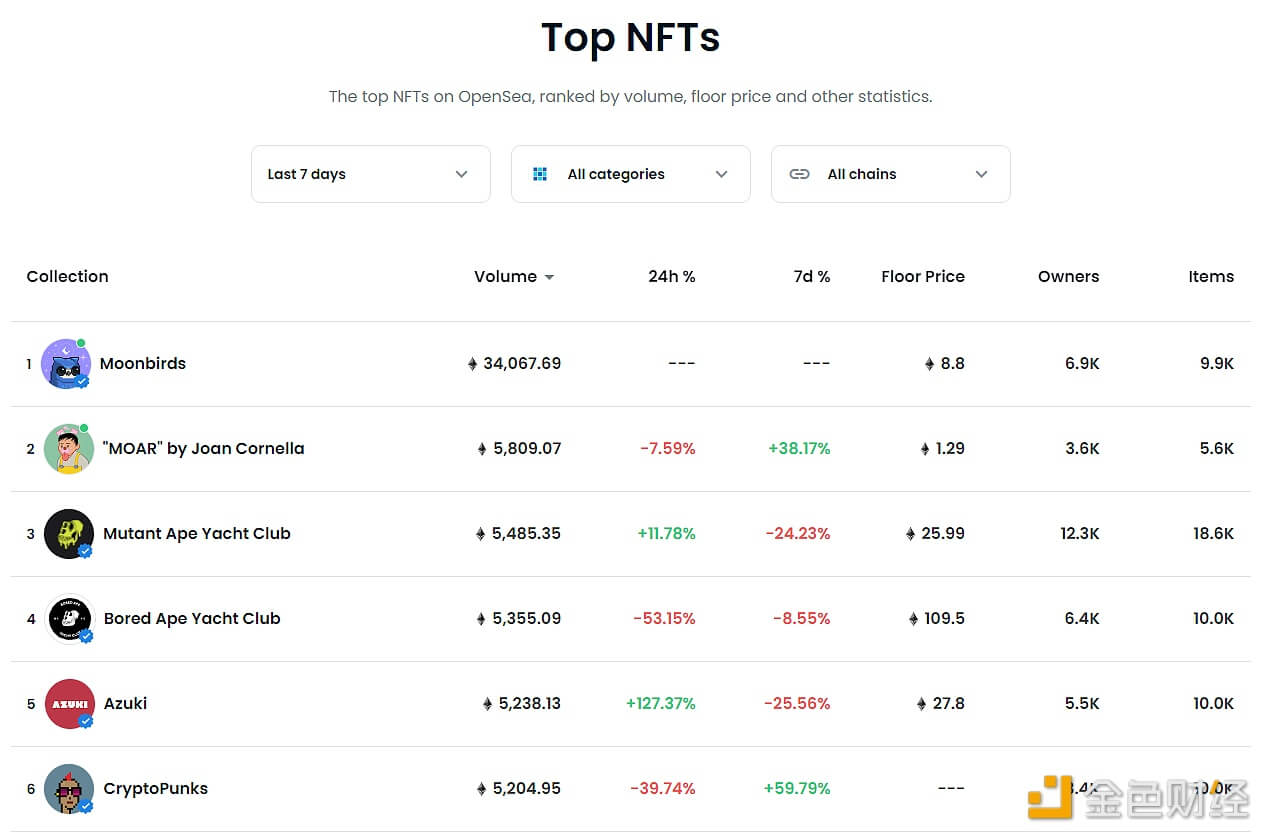Click the Ethereum icon beside 5,238.13
The width and height of the screenshot is (1262, 832).
[487, 704]
